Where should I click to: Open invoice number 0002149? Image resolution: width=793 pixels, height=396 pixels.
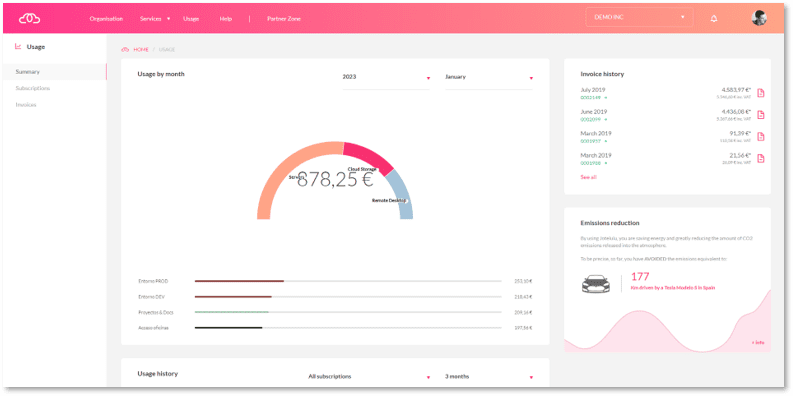click(590, 97)
